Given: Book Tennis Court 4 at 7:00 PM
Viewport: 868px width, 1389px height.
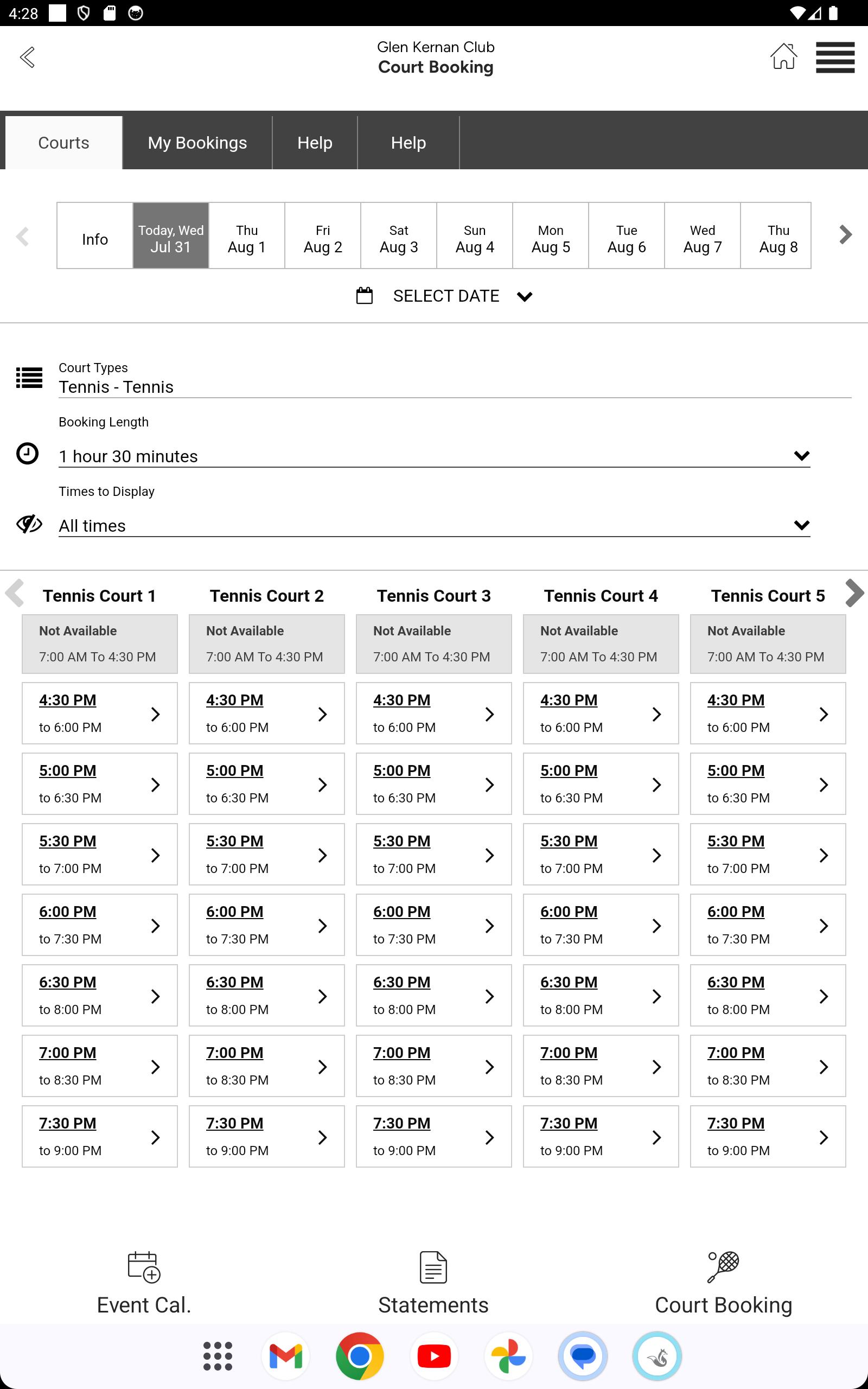Looking at the screenshot, I should pyautogui.click(x=601, y=1066).
